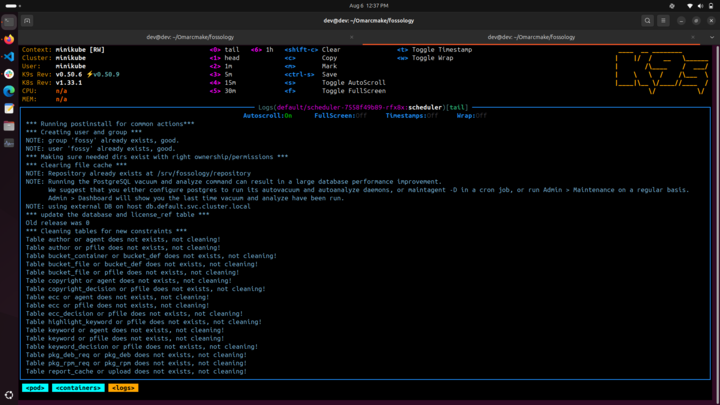This screenshot has height=405, width=720.
Task: Open Visual Studio Code from dock
Action: (9, 56)
